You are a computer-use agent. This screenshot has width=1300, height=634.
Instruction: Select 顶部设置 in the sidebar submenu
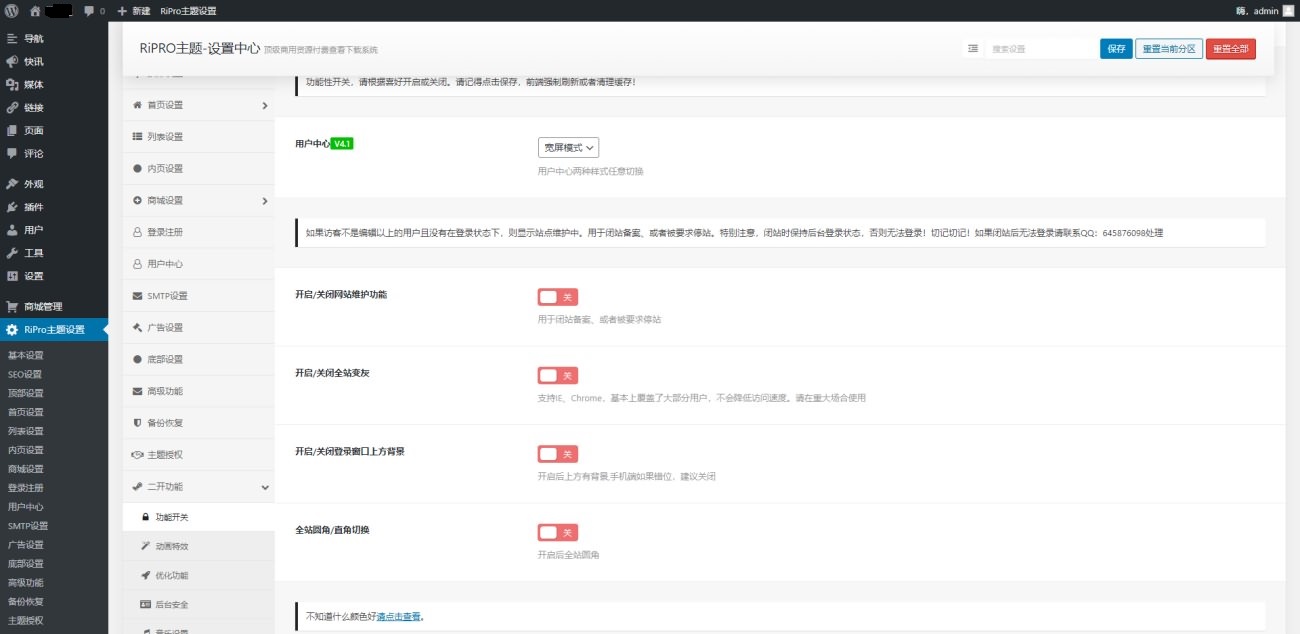point(26,393)
